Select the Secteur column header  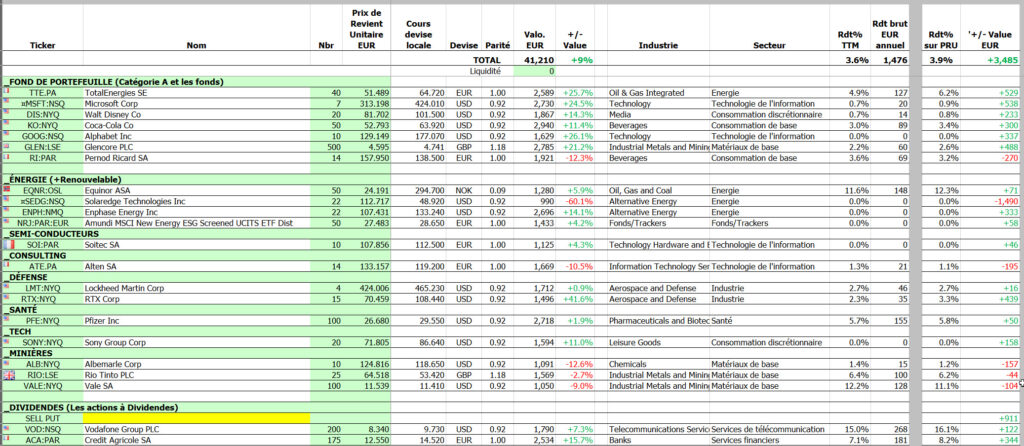point(769,46)
